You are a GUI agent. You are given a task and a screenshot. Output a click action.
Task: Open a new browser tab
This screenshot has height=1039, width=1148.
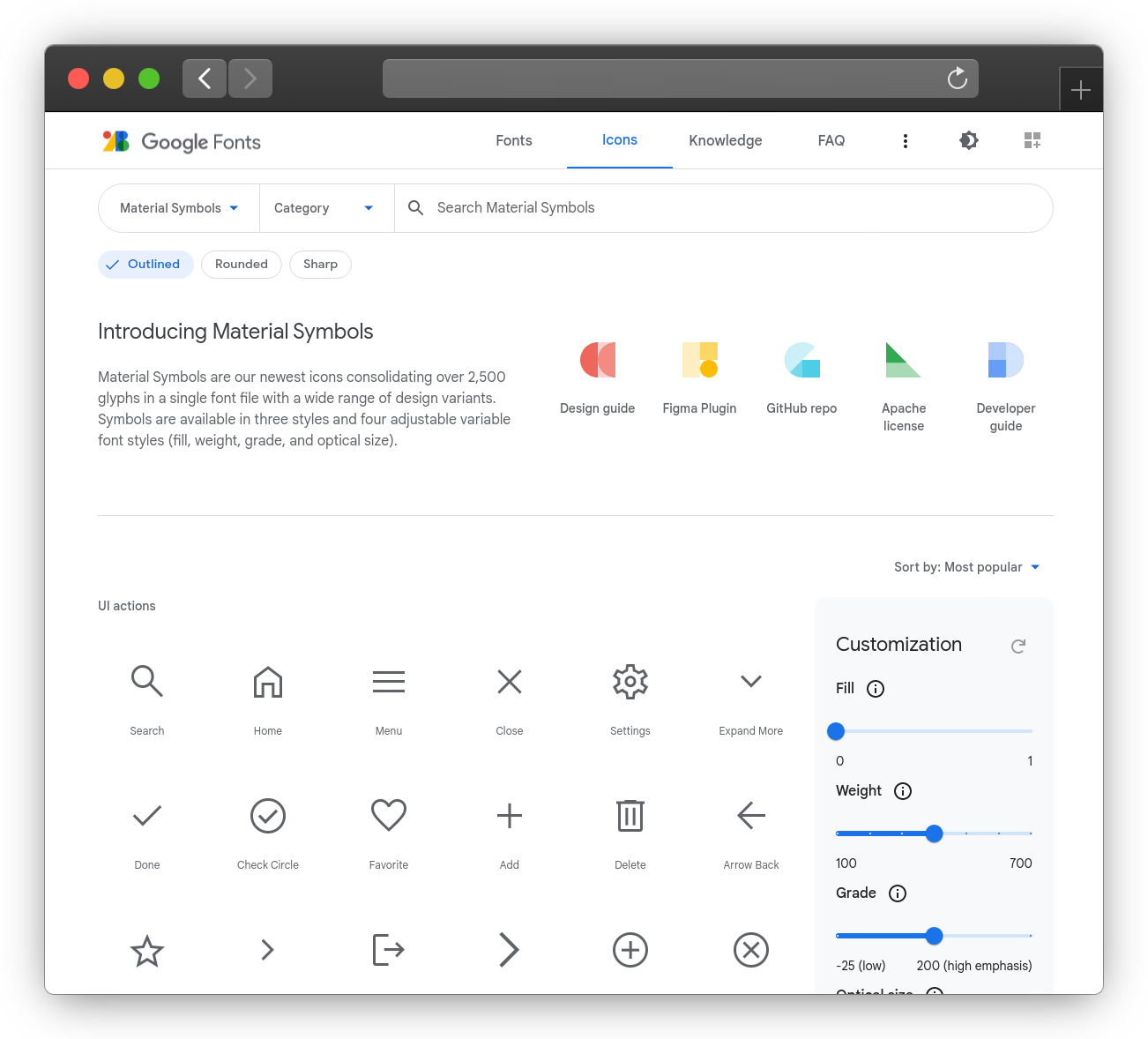point(1081,90)
